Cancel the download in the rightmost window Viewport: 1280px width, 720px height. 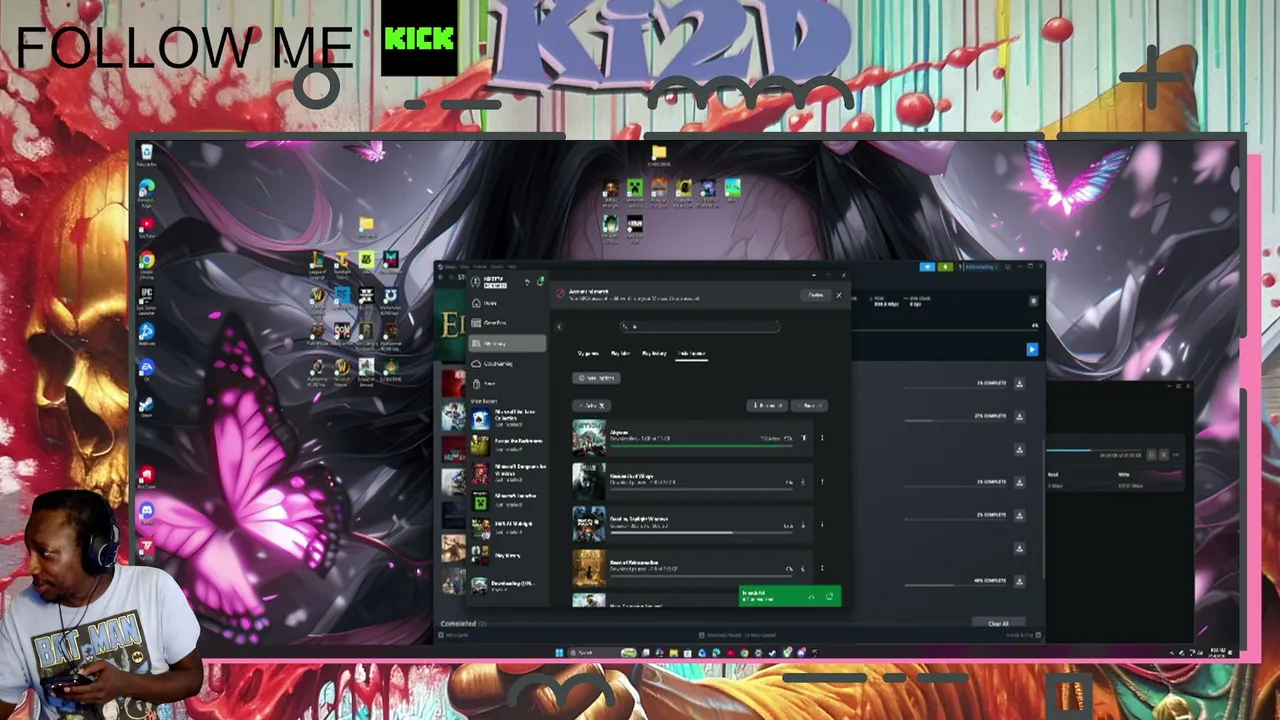click(x=1163, y=455)
